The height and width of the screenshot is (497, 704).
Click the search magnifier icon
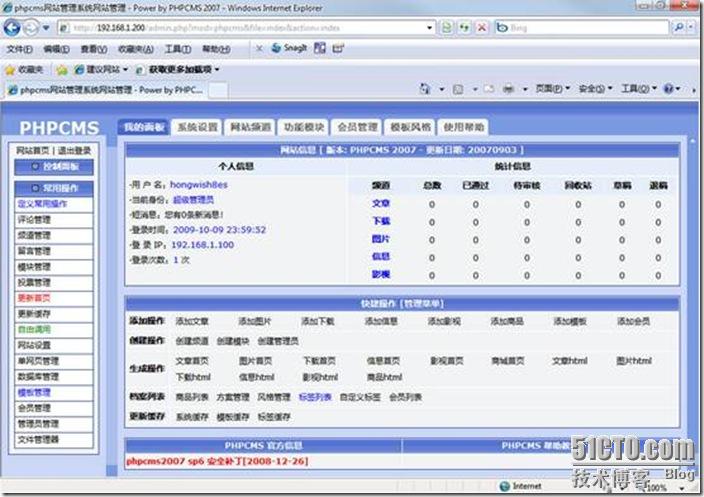tap(678, 28)
